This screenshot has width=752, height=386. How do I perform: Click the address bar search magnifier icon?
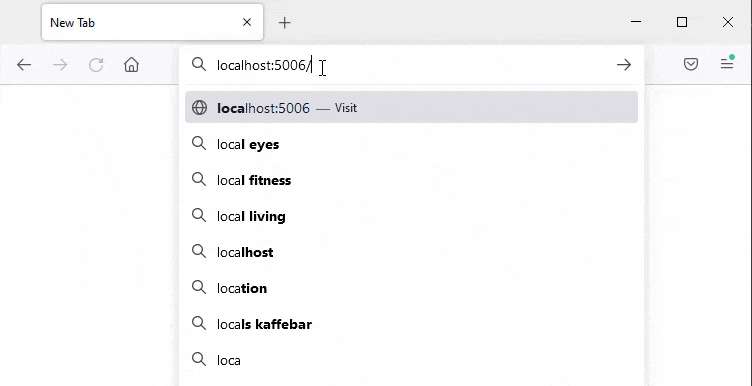click(x=199, y=65)
